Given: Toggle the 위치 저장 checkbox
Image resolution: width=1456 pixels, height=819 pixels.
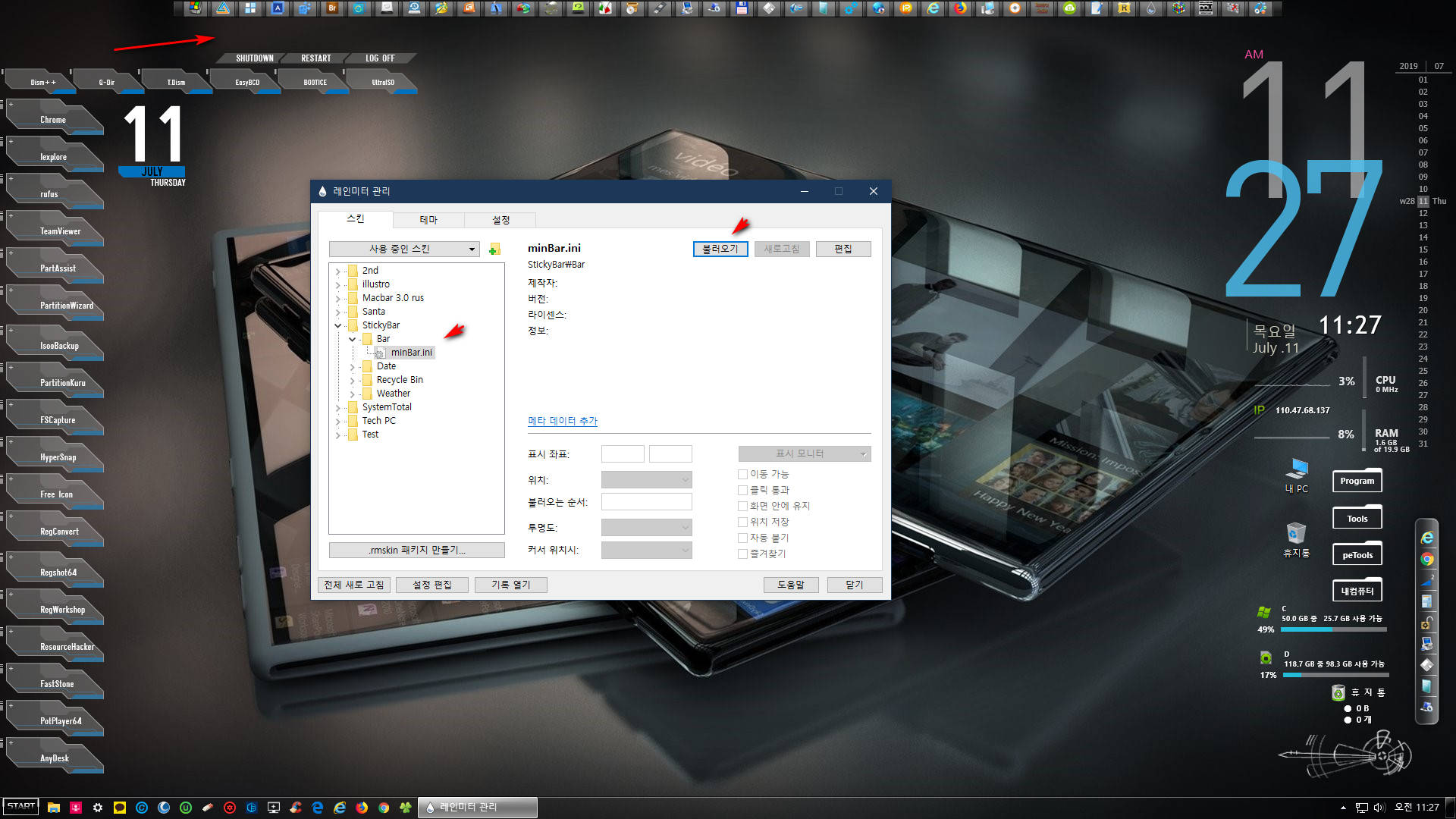Looking at the screenshot, I should pyautogui.click(x=742, y=522).
